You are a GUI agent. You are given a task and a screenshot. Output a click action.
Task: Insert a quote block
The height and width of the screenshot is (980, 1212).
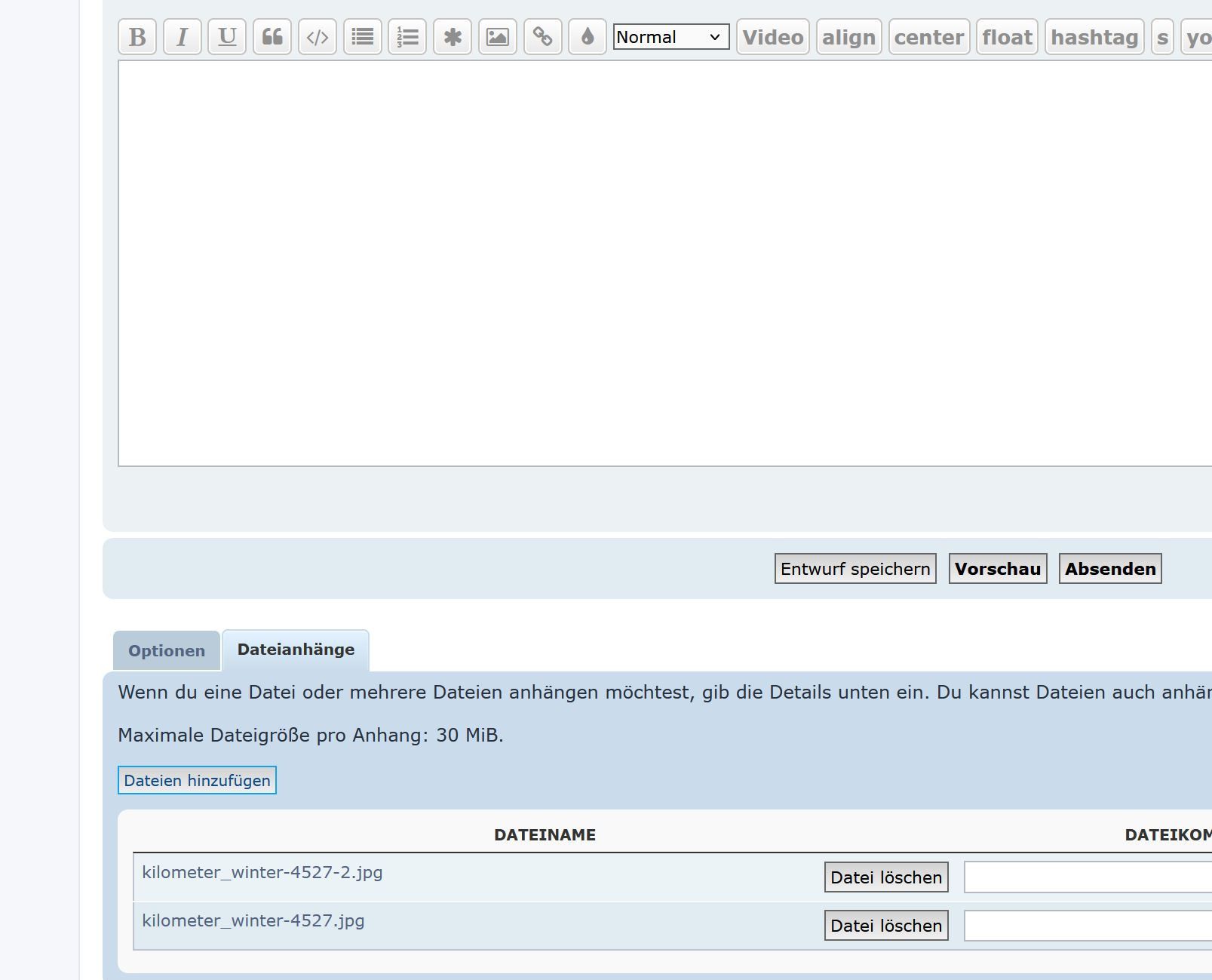272,37
